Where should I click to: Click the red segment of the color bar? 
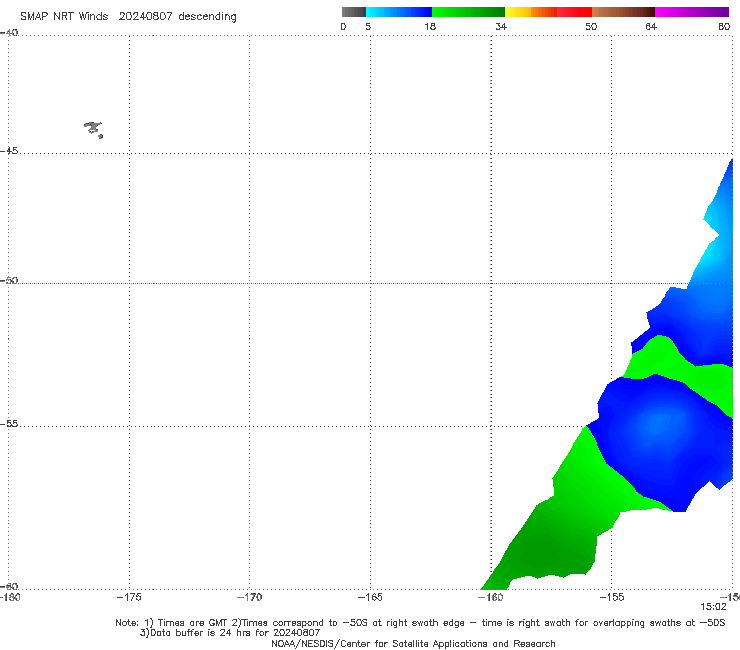[574, 12]
